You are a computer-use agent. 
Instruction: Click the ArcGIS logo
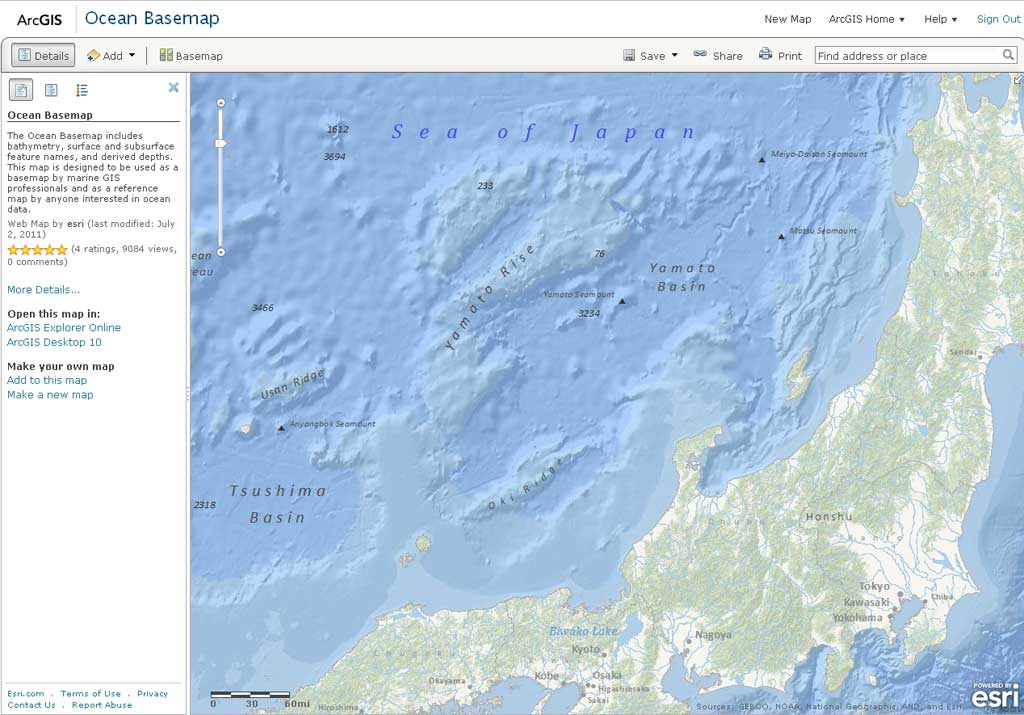point(39,20)
